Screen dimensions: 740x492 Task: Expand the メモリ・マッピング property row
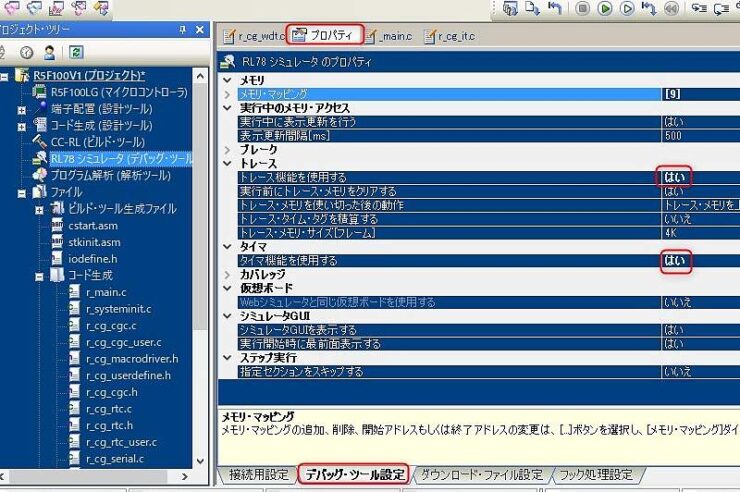[x=228, y=94]
